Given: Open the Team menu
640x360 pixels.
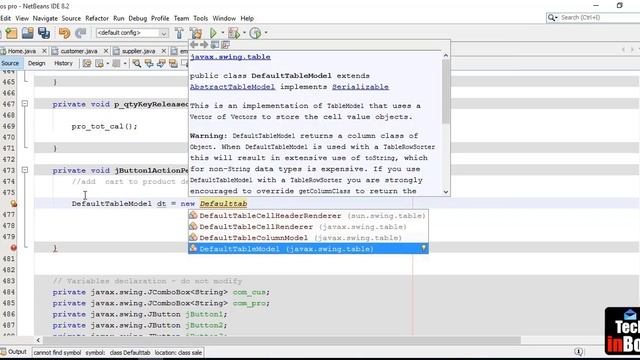Looking at the screenshot, I should tap(181, 18).
